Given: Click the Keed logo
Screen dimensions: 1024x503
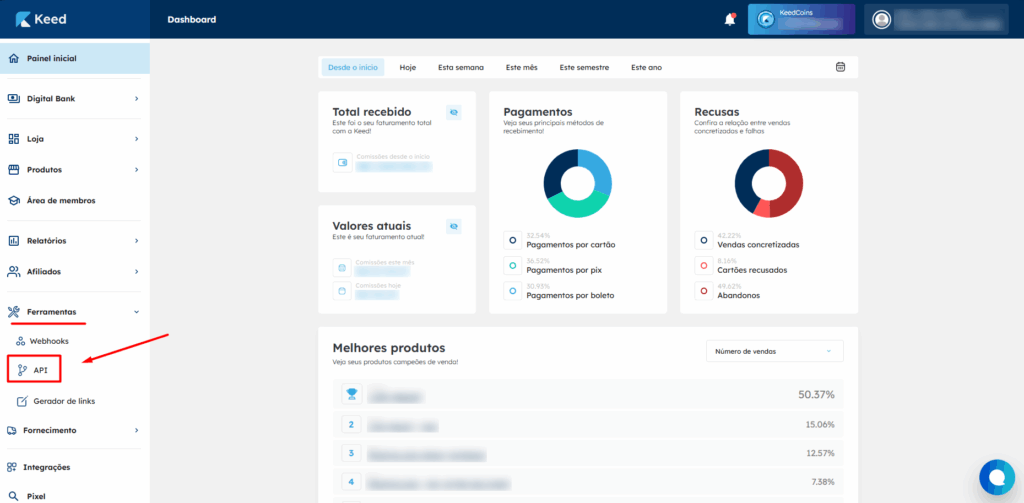Looking at the screenshot, I should [37, 19].
